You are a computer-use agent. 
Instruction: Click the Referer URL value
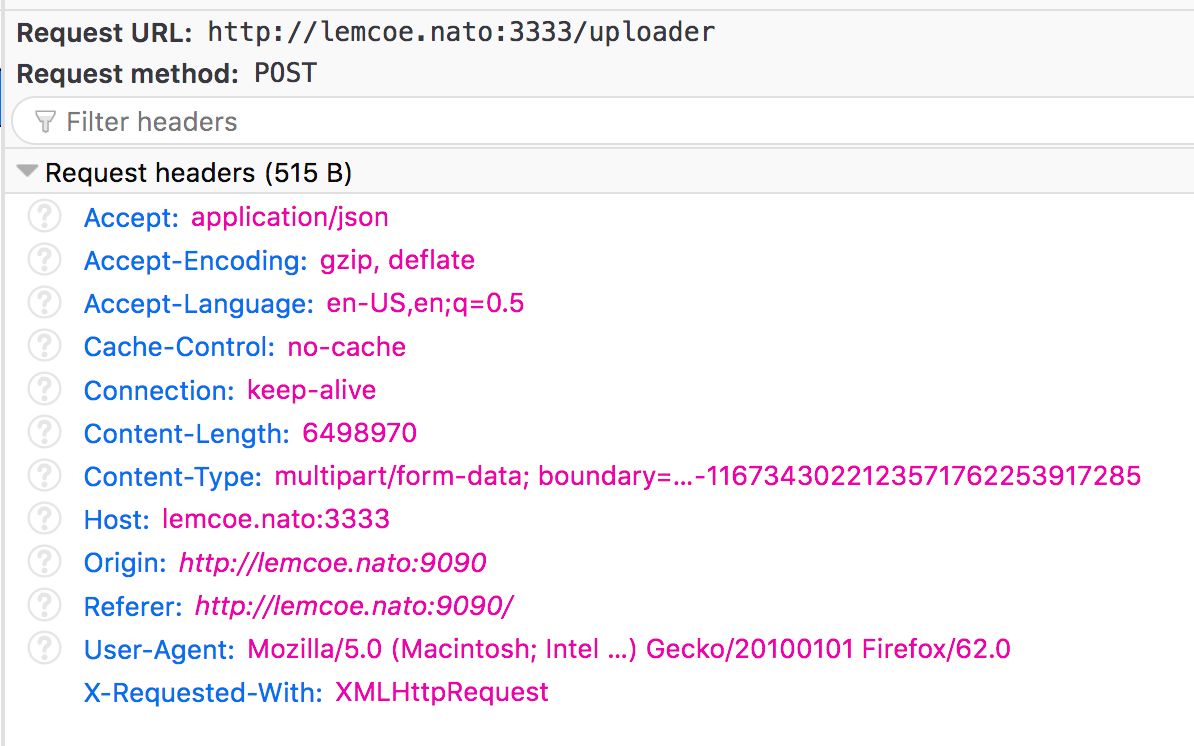click(354, 606)
